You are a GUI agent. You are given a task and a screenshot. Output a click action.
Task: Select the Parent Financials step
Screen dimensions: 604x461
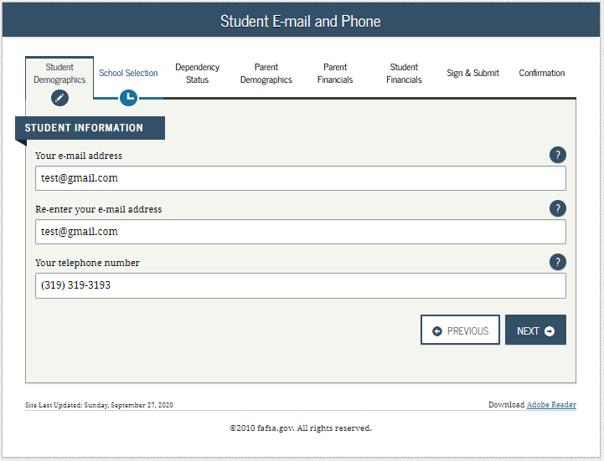click(x=335, y=73)
